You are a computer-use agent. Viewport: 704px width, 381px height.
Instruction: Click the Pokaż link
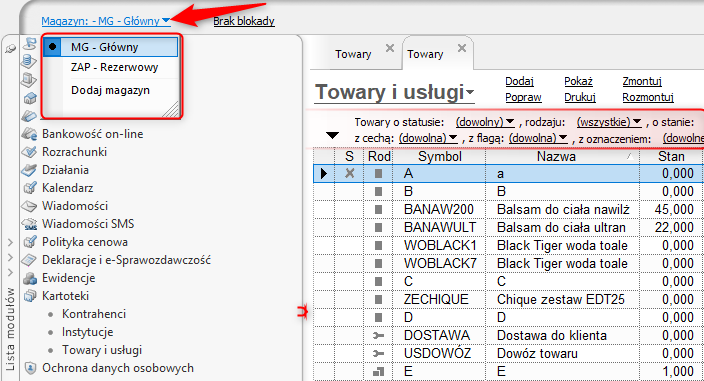(578, 81)
